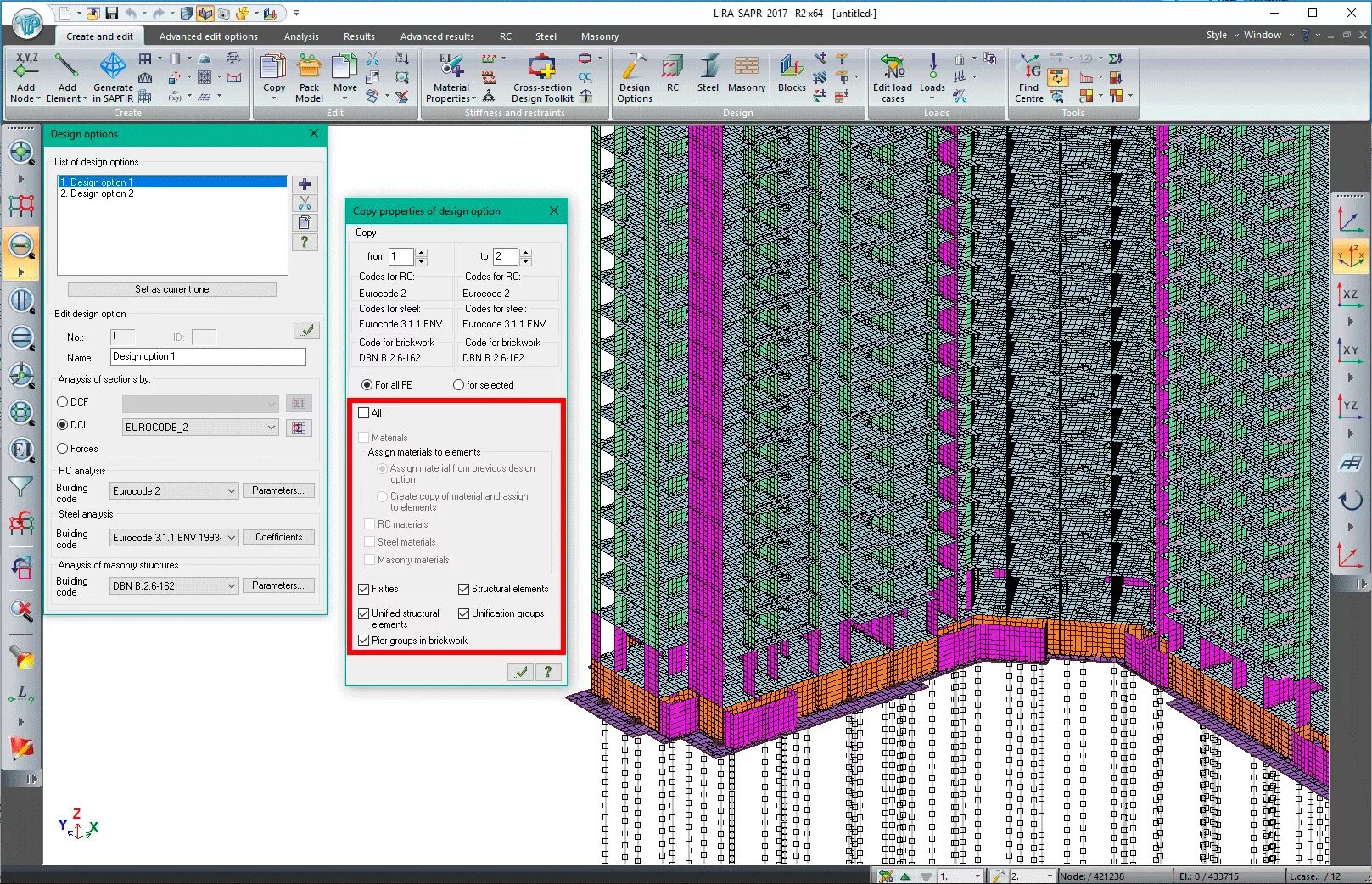The image size is (1372, 884).
Task: Select the DCF radio button
Action: pyautogui.click(x=63, y=402)
